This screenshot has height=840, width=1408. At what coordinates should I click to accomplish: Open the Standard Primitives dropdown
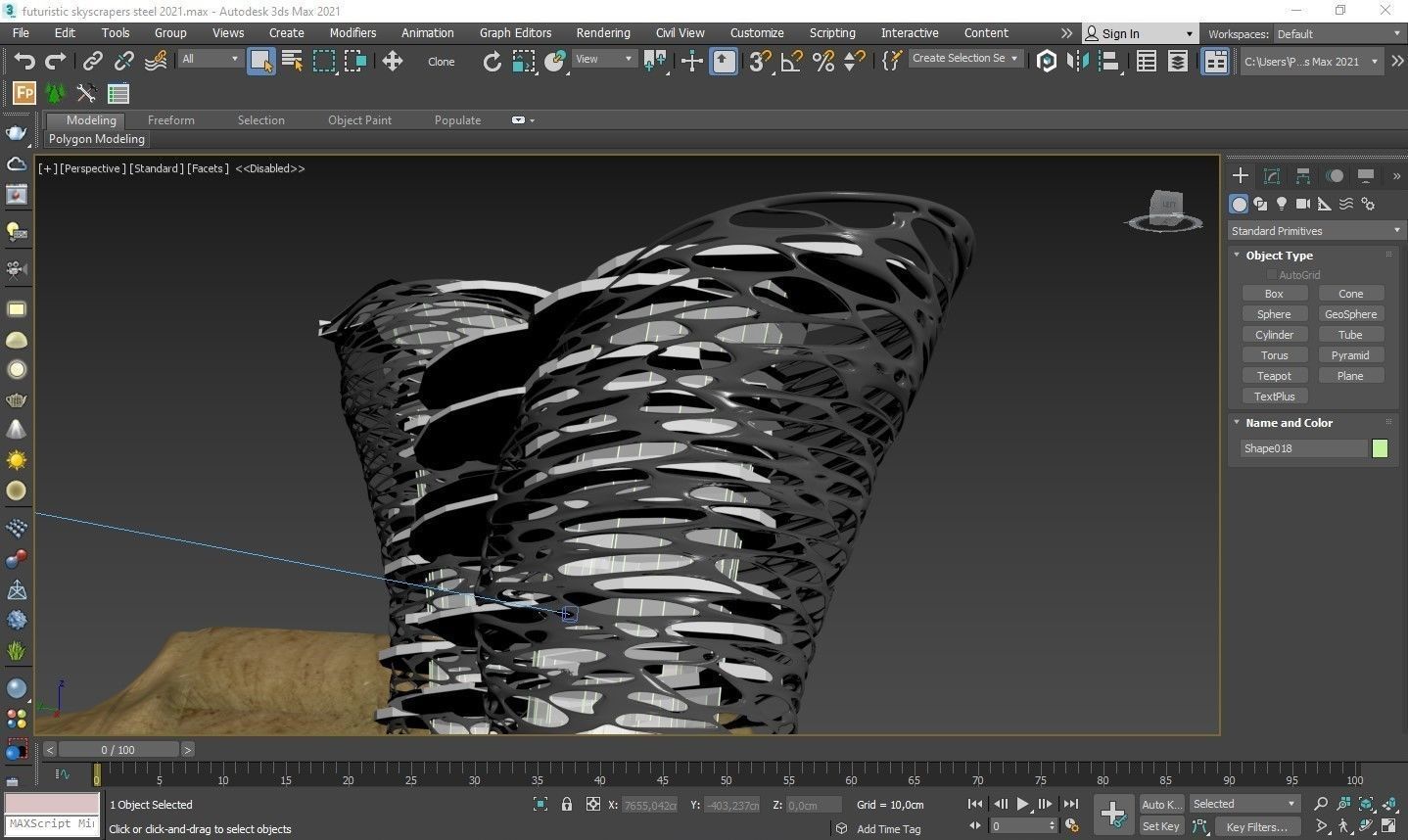pos(1314,231)
